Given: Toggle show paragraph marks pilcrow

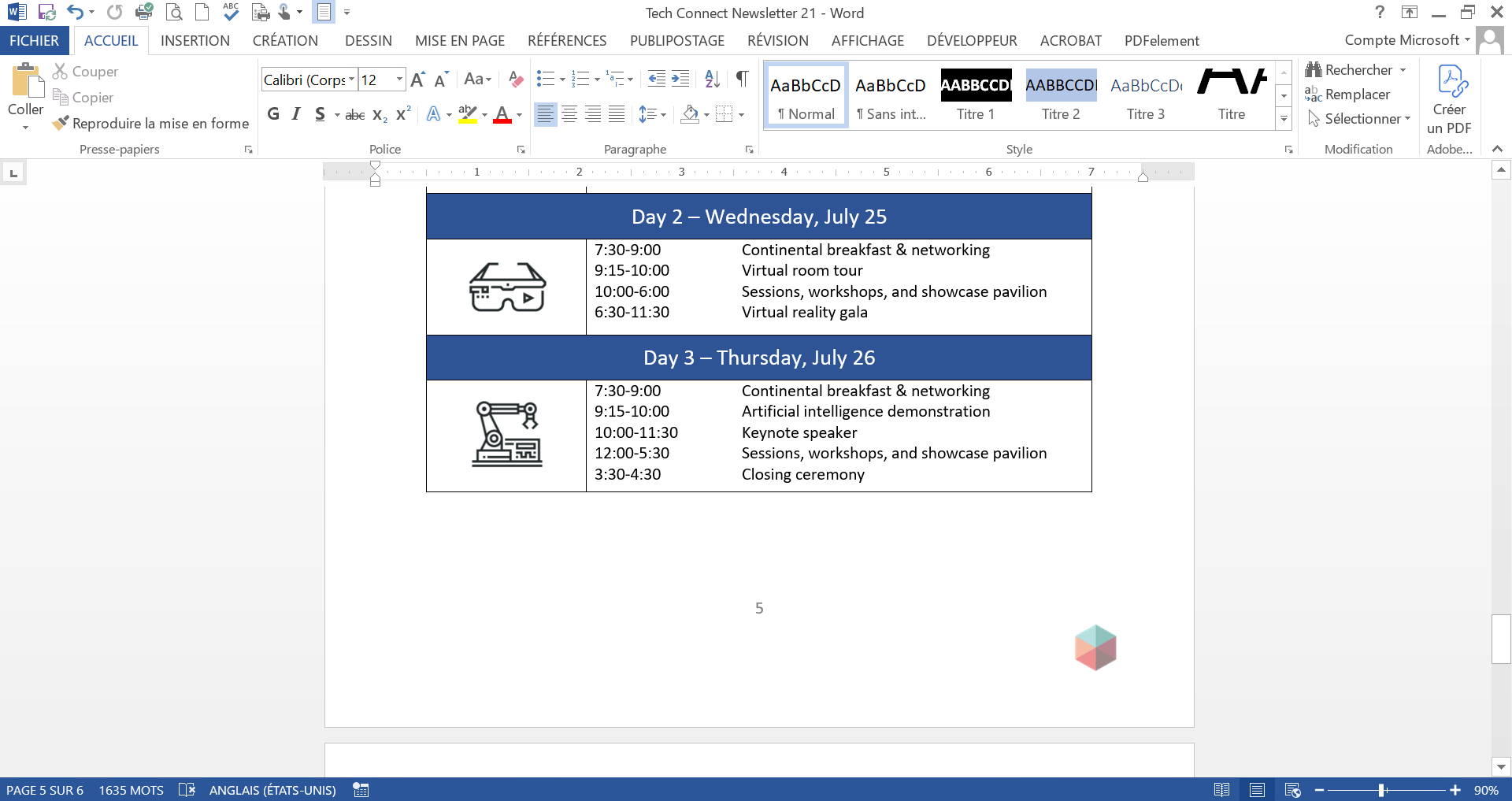Looking at the screenshot, I should [742, 78].
